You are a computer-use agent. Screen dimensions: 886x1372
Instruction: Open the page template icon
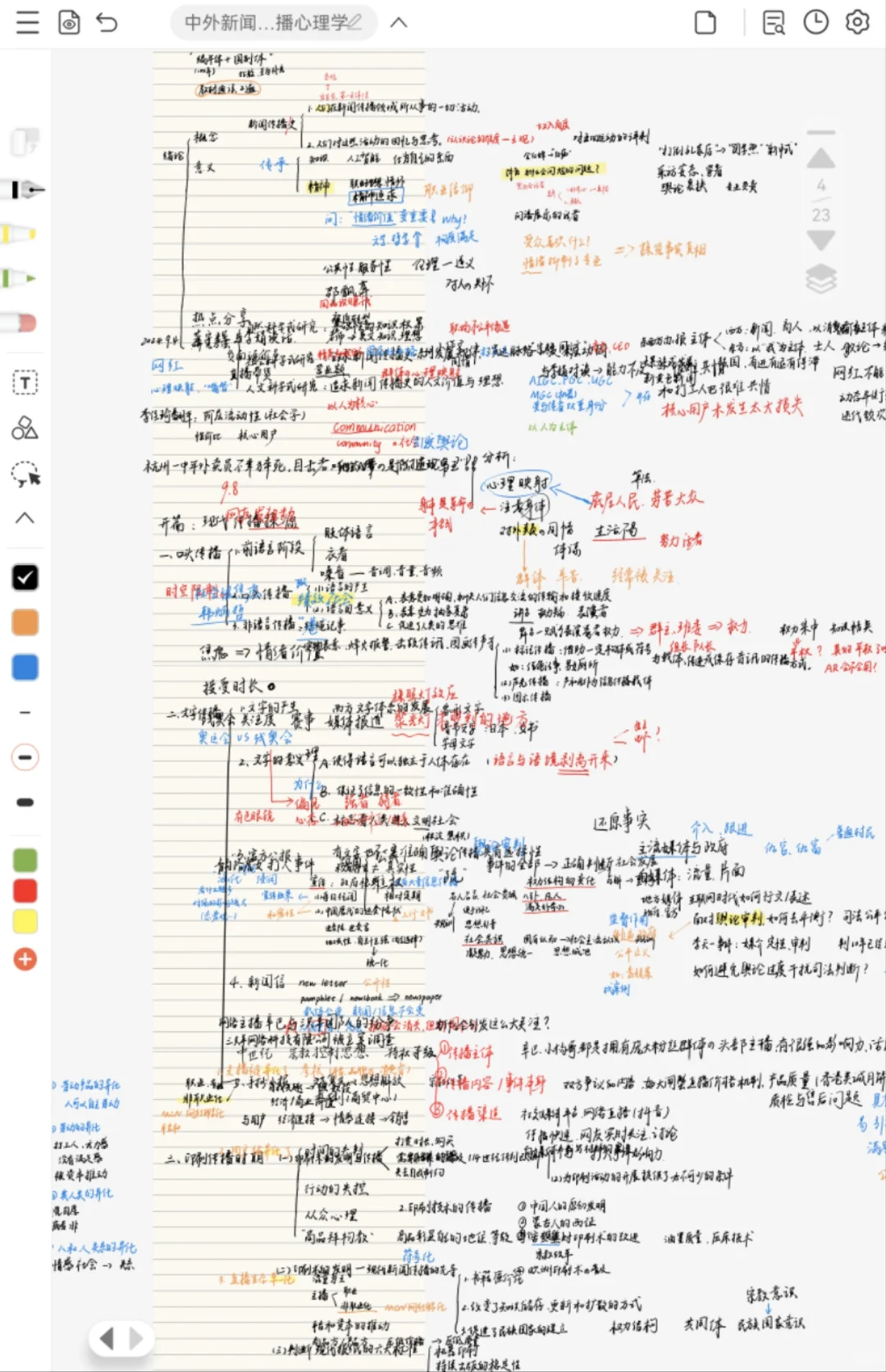click(705, 22)
